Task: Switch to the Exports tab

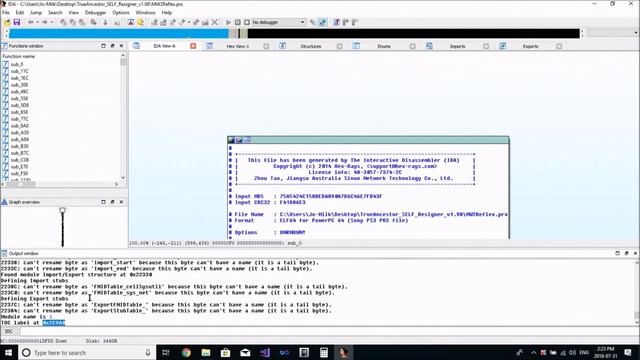Action: point(530,46)
